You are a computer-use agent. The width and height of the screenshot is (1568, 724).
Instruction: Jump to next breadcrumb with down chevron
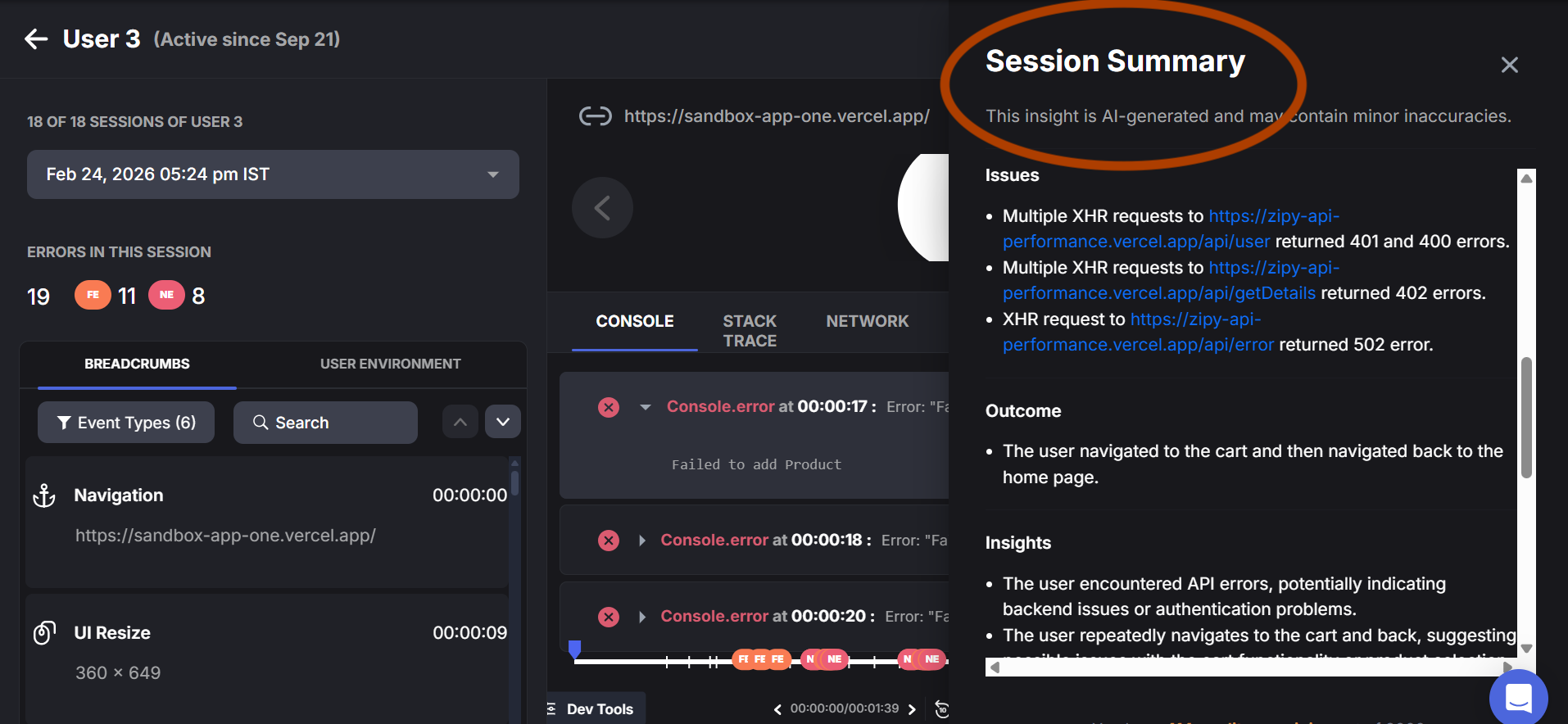503,422
